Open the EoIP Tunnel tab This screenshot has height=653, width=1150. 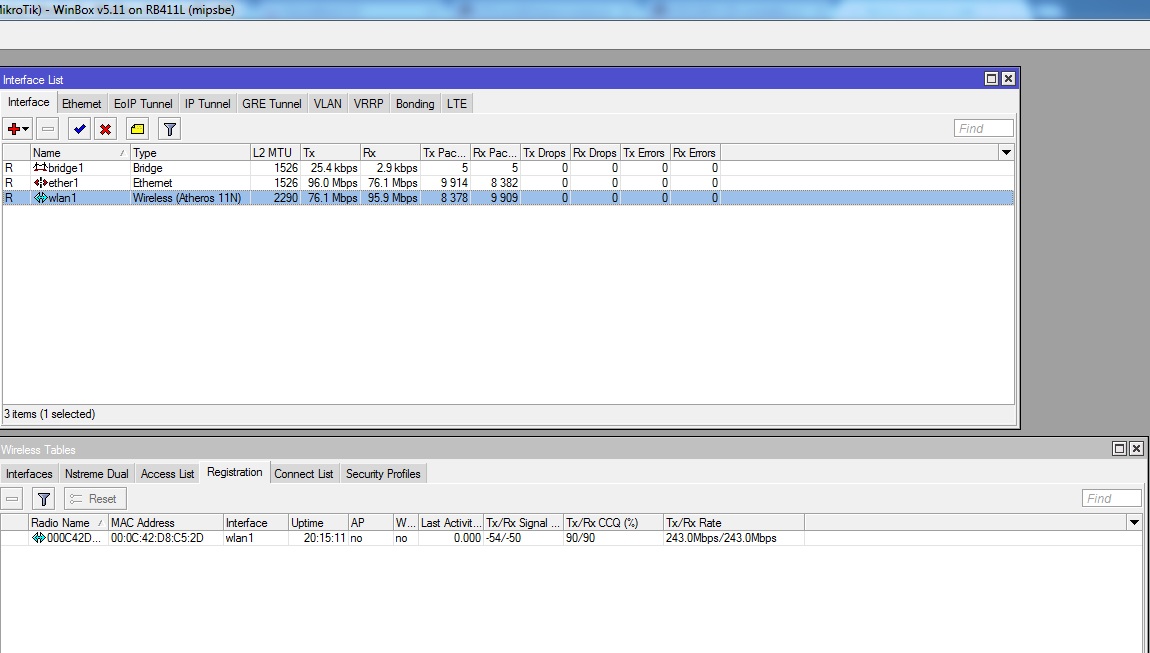pyautogui.click(x=143, y=103)
